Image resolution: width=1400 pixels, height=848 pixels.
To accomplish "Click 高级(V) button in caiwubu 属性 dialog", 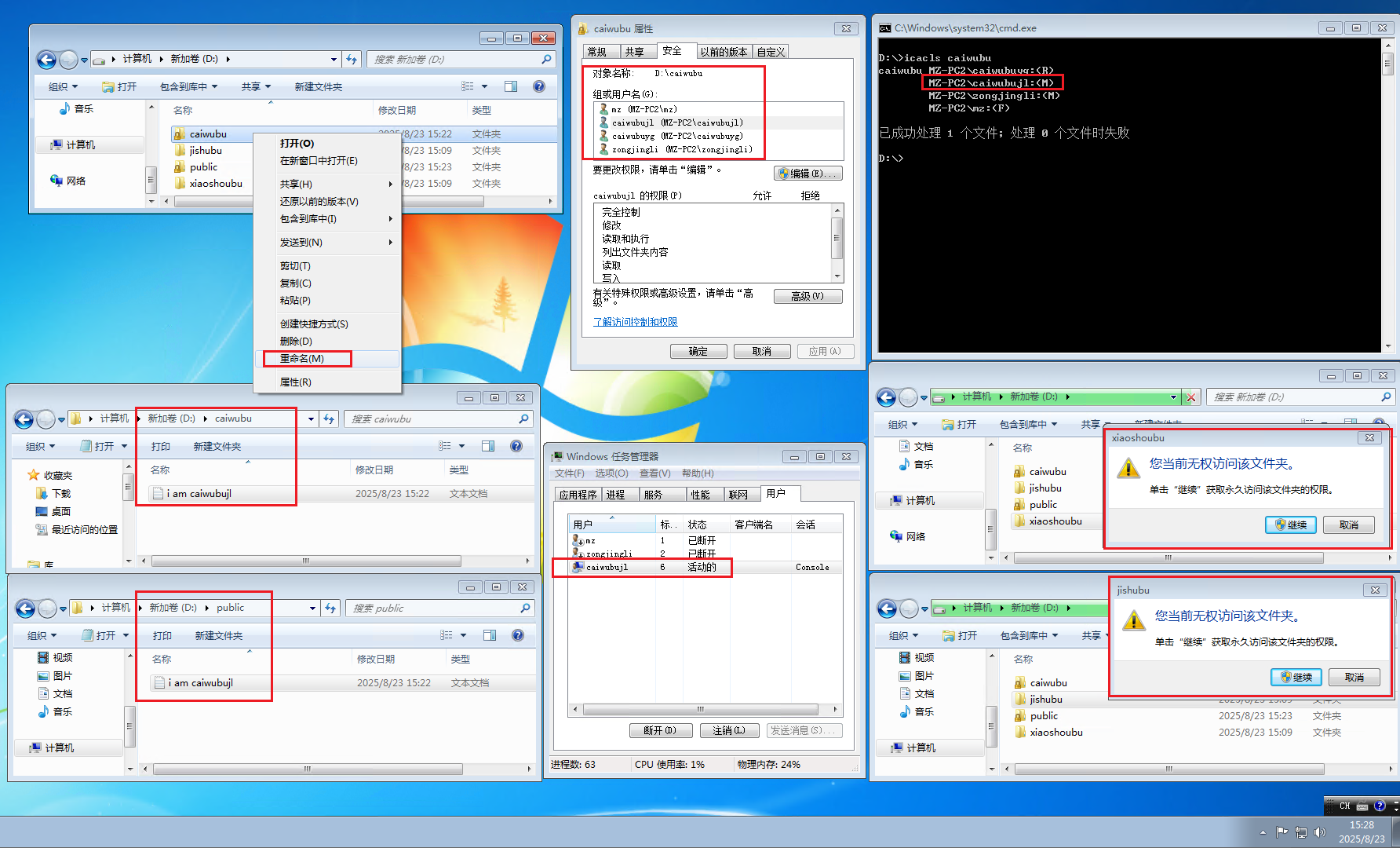I will (808, 296).
